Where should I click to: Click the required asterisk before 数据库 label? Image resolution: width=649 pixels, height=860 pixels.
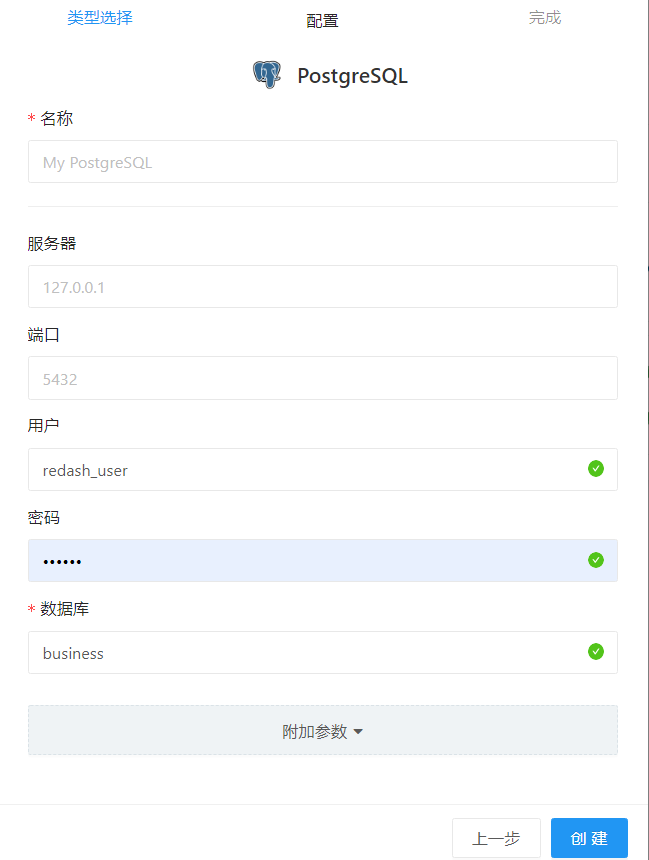pos(31,609)
